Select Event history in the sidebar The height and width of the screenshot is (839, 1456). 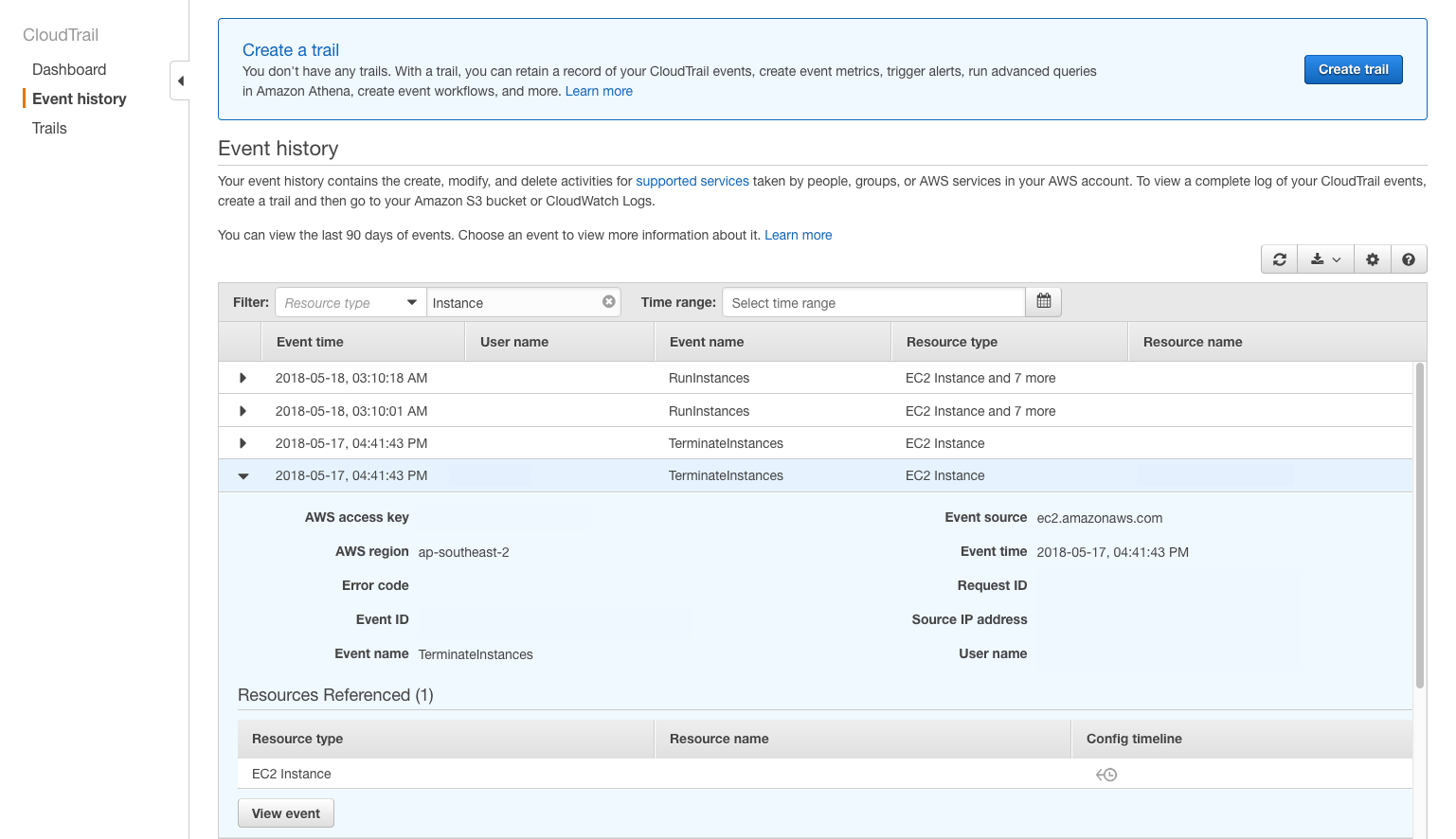pos(80,98)
